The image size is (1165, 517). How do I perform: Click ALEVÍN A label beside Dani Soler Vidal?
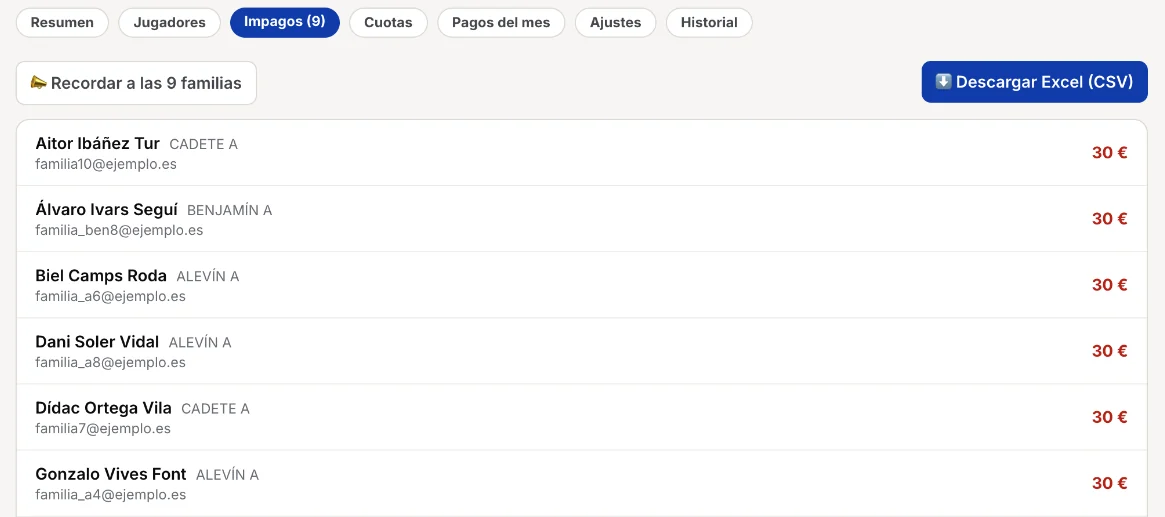coord(200,342)
